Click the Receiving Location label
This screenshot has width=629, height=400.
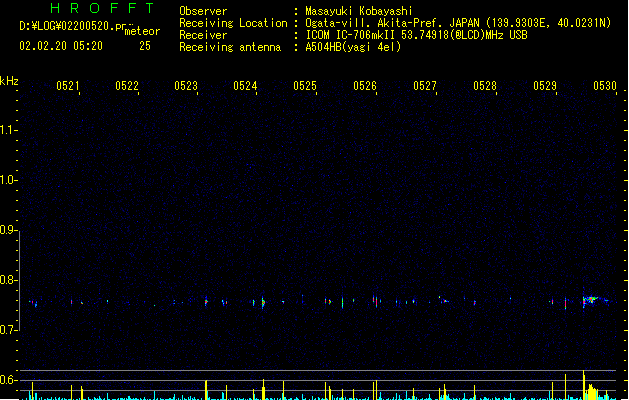click(233, 23)
